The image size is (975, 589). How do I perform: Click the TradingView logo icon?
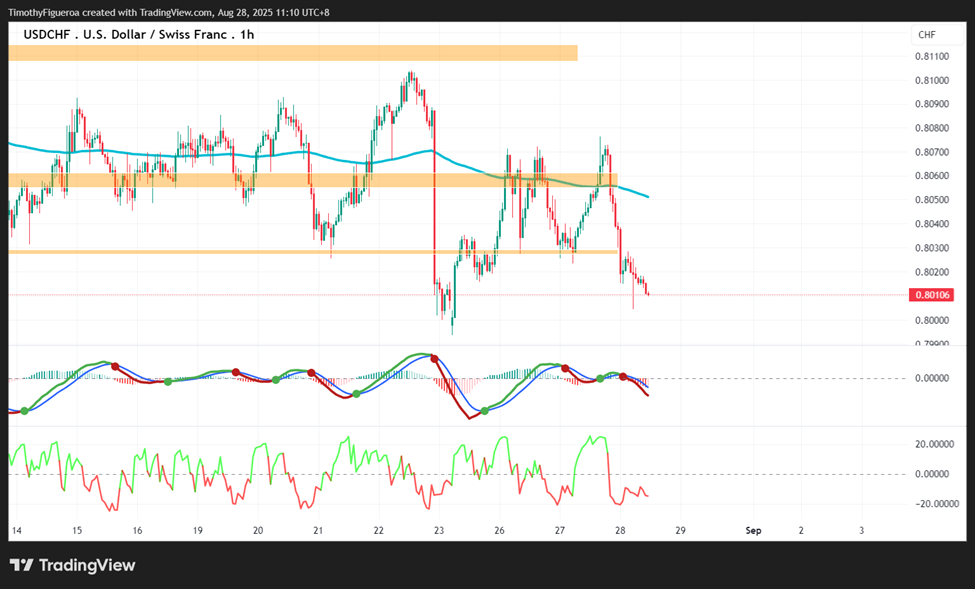(x=21, y=565)
